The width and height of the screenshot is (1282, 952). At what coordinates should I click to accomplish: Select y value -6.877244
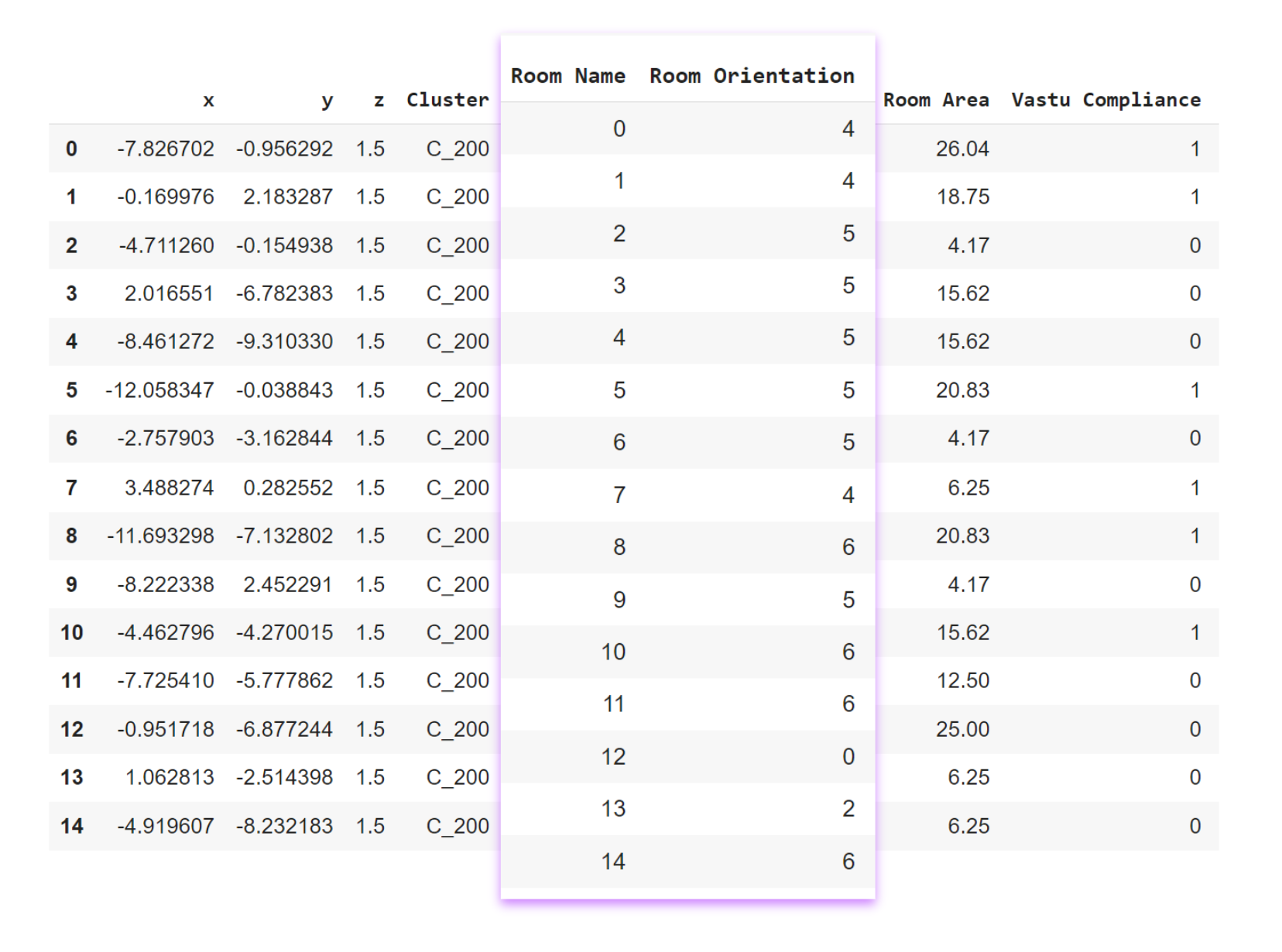[284, 729]
